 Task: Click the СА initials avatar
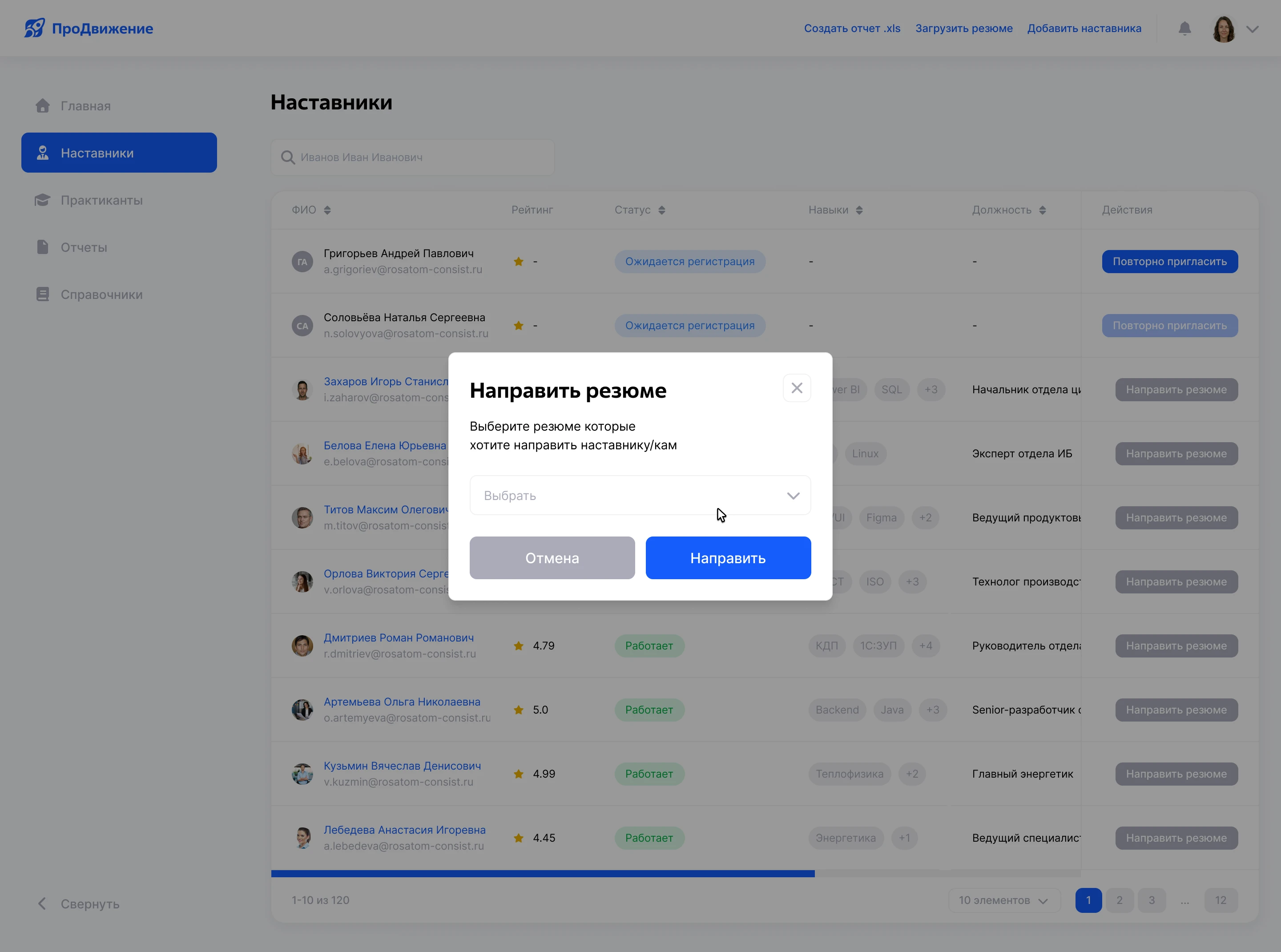(302, 326)
